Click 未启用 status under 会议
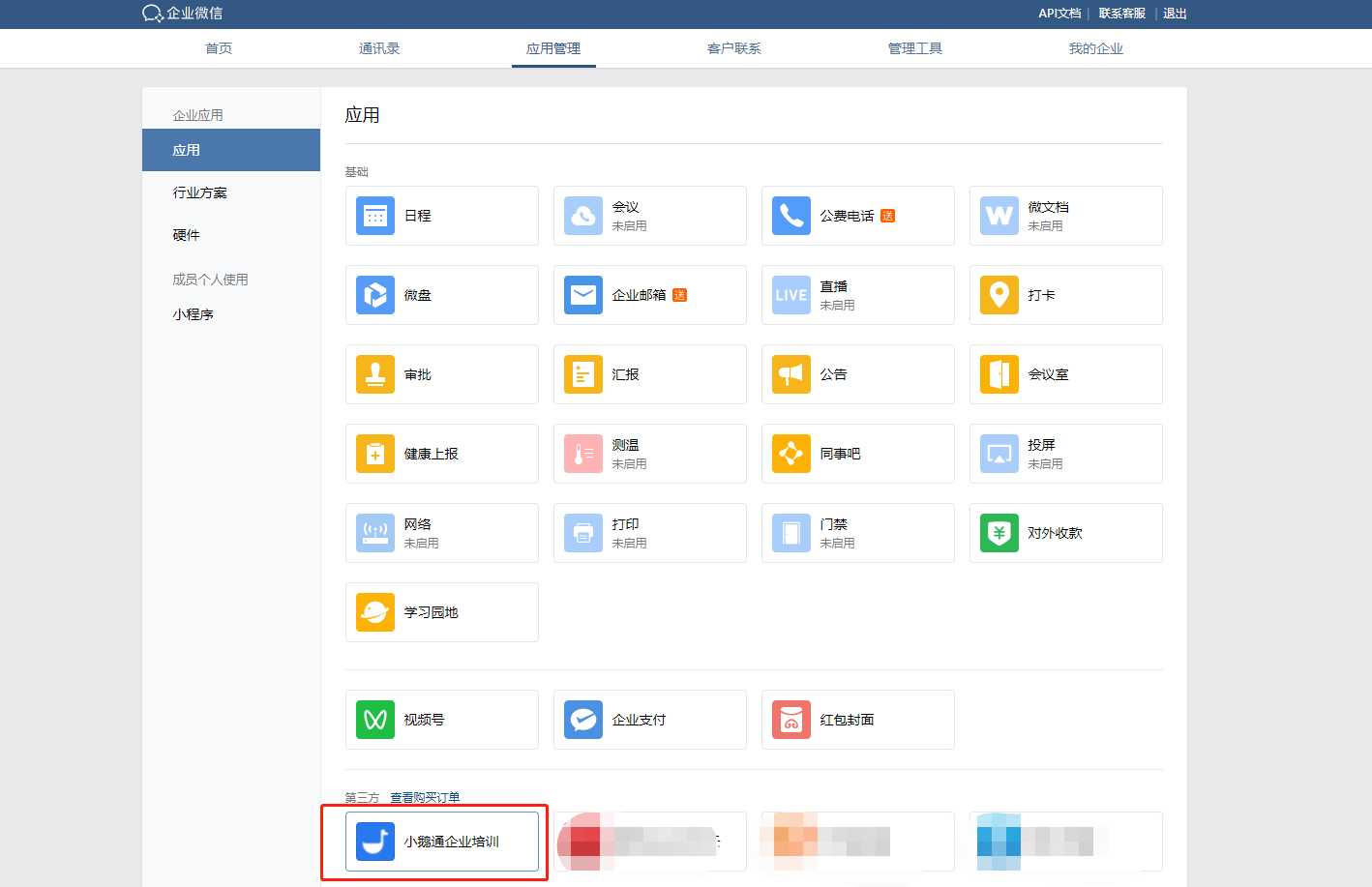The image size is (1372, 887). (630, 225)
